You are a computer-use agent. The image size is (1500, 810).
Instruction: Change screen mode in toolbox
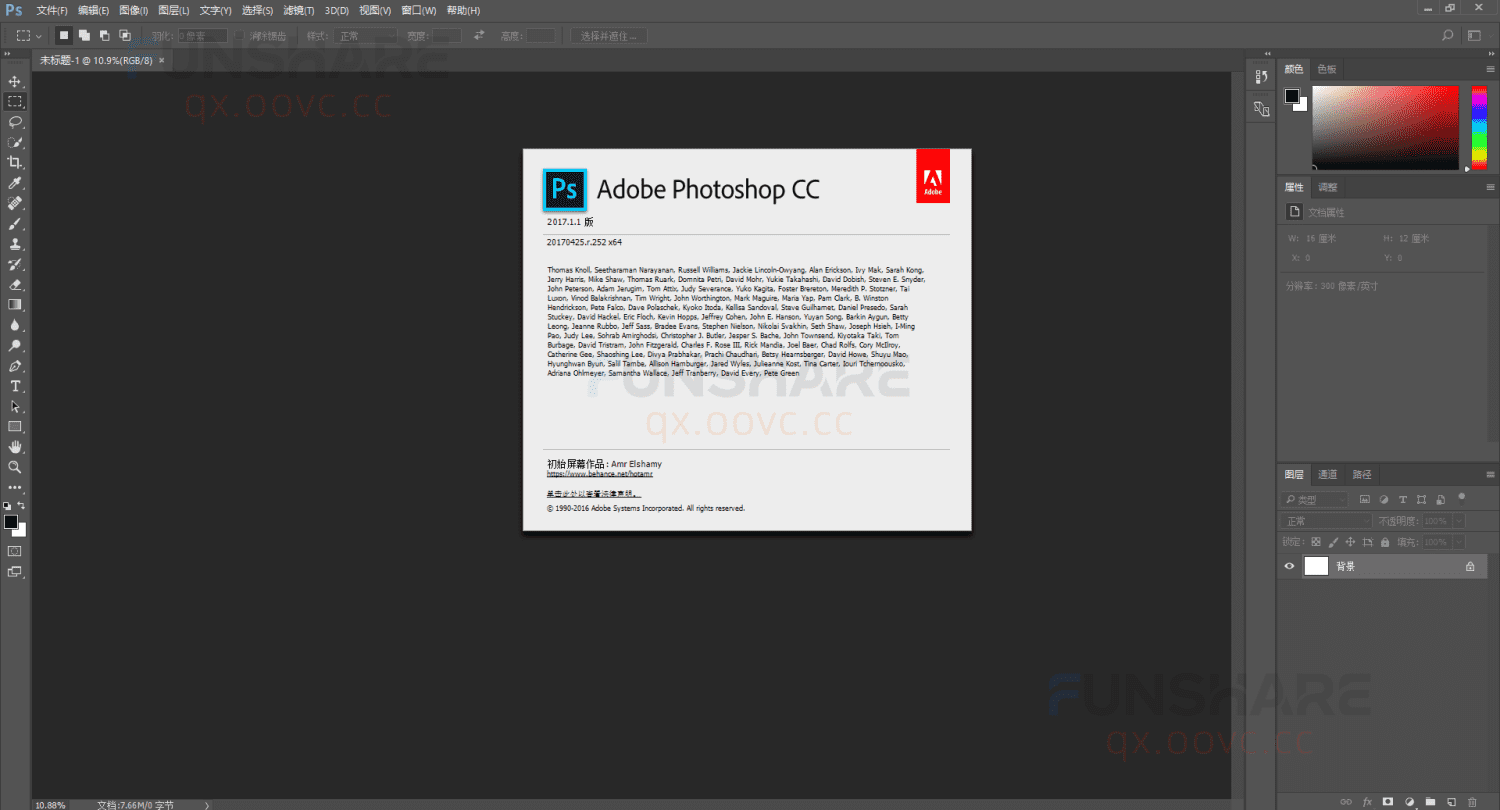point(15,572)
